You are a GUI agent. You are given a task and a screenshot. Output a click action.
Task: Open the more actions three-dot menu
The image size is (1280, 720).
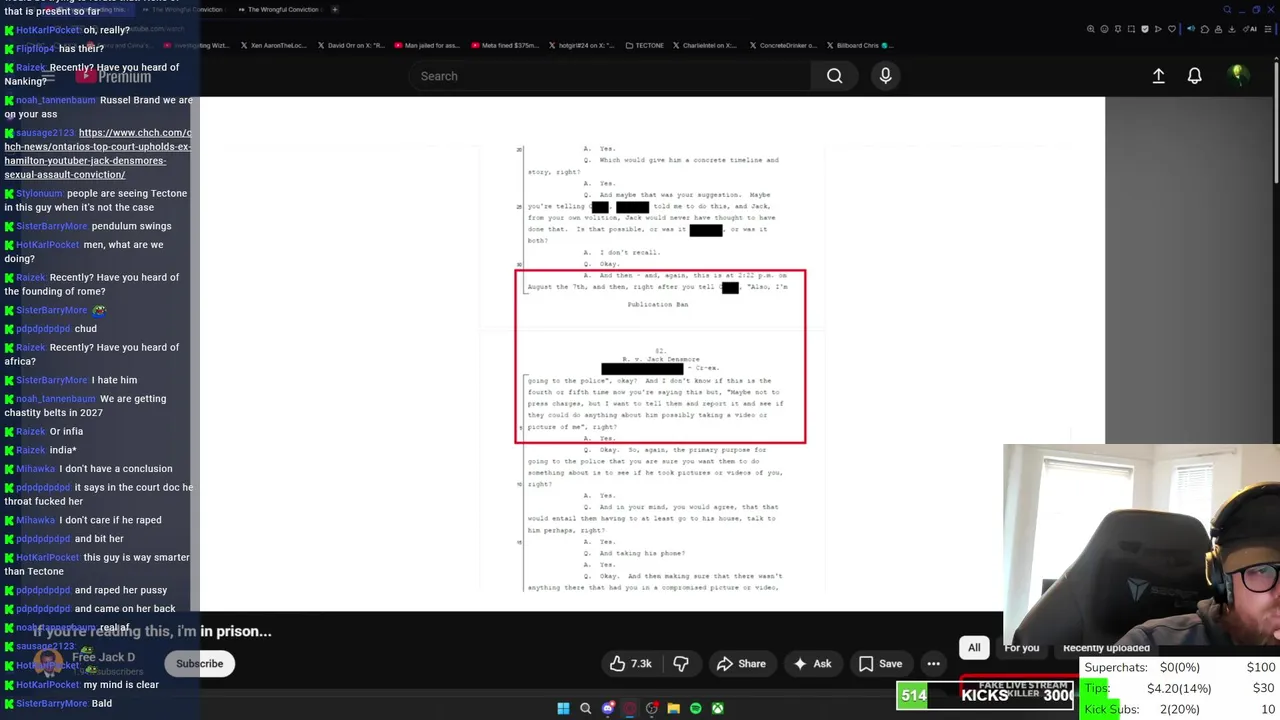[x=933, y=664]
